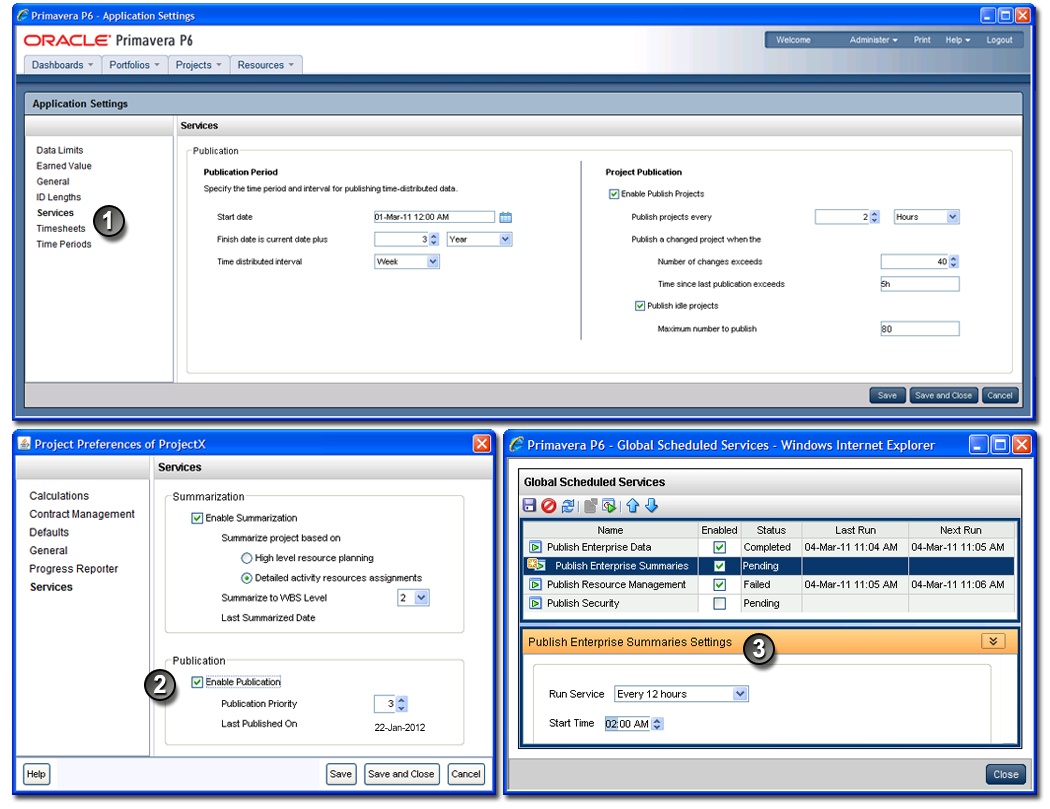Click the Start Time 02:00 AM field
This screenshot has width=1050, height=809.
tap(627, 724)
